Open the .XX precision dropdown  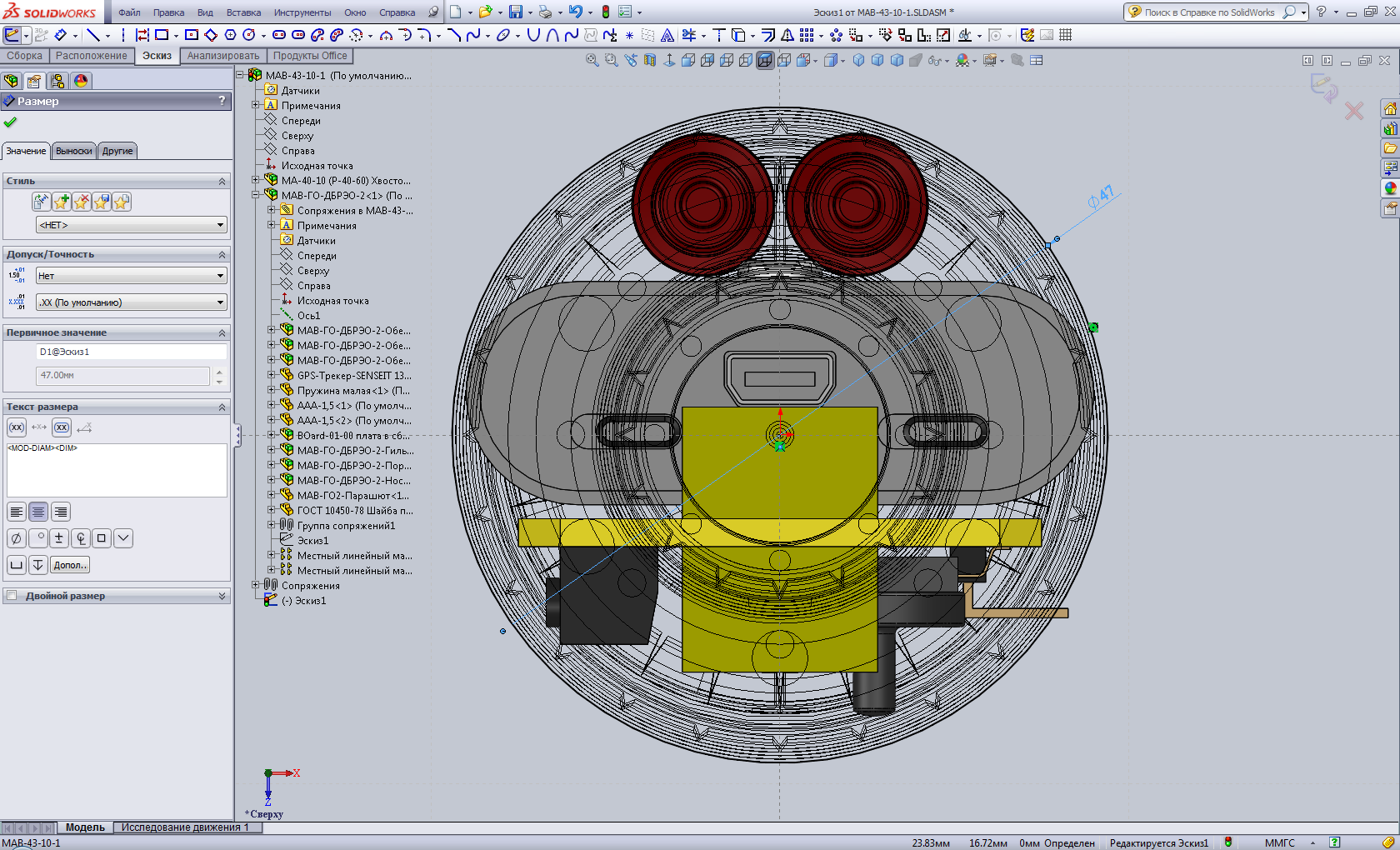point(132,302)
